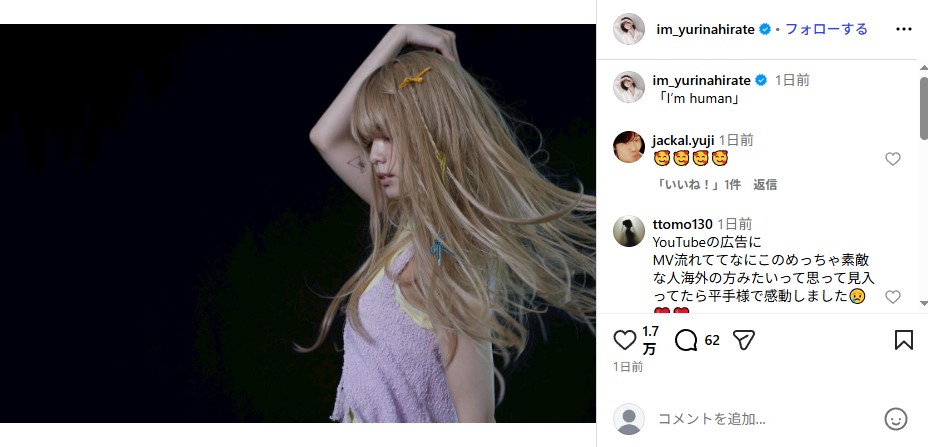Click the post photo of blonde woman

(x=298, y=223)
